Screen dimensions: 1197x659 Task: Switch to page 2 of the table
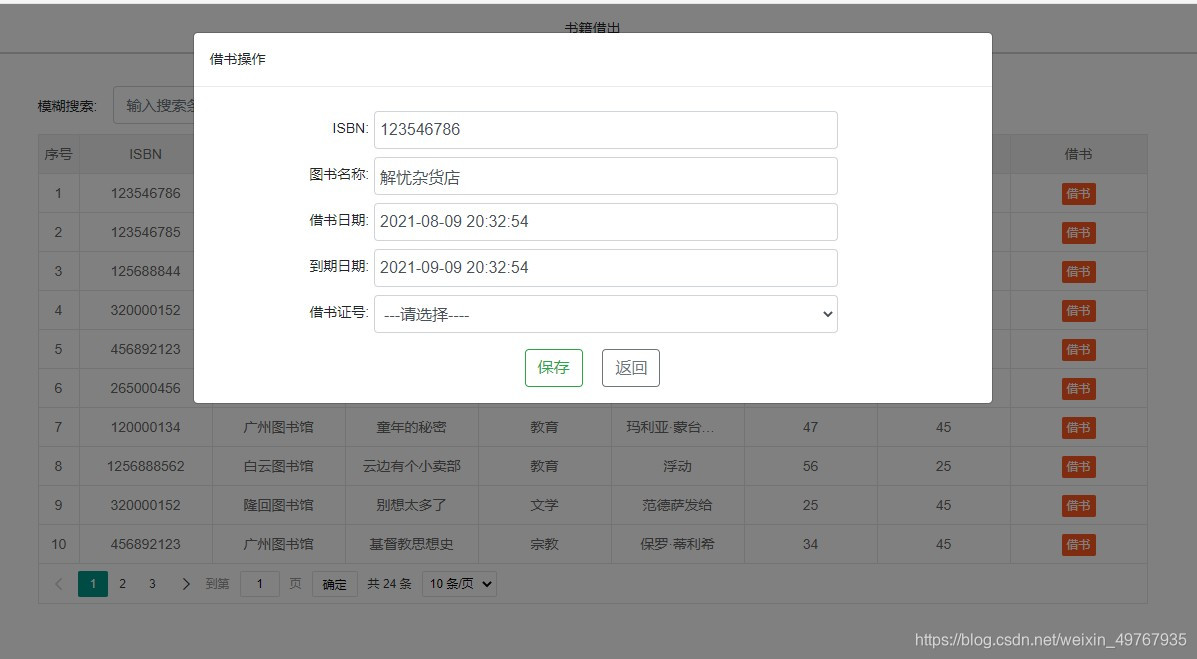coord(122,584)
